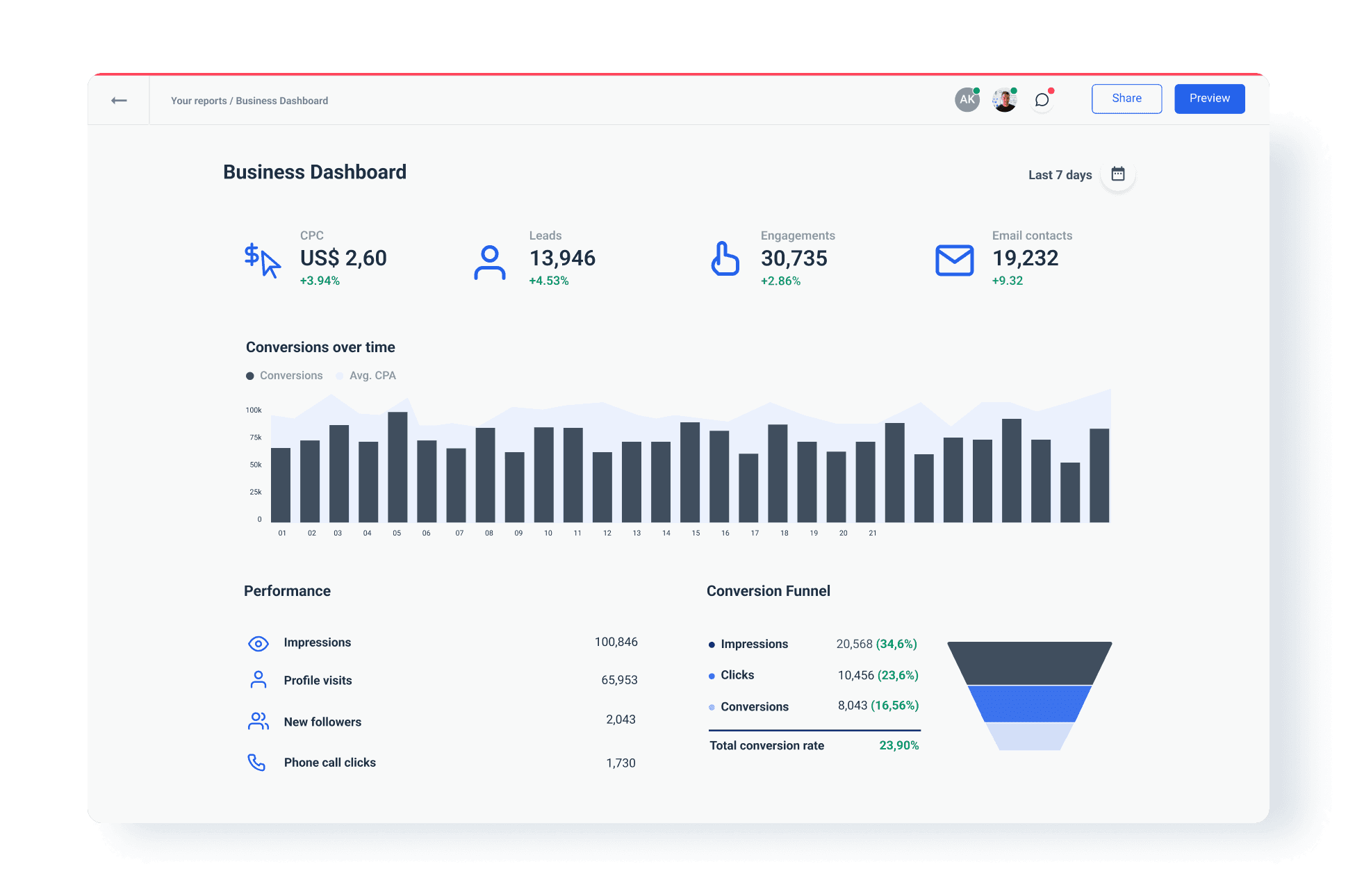1355x896 pixels.
Task: Navigate to Your reports breadcrumb
Action: click(x=199, y=100)
